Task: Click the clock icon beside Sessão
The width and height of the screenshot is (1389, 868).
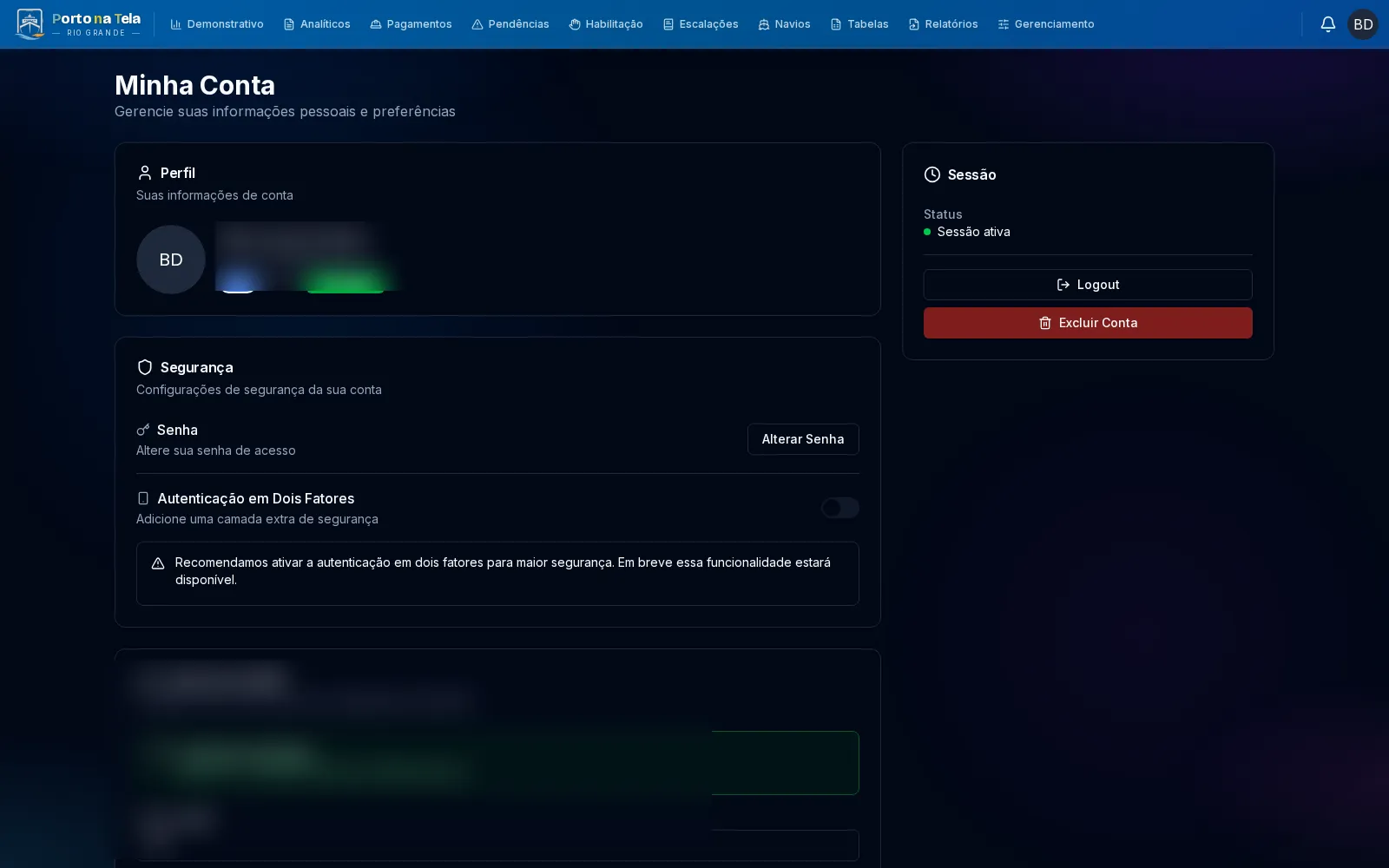Action: [x=932, y=174]
